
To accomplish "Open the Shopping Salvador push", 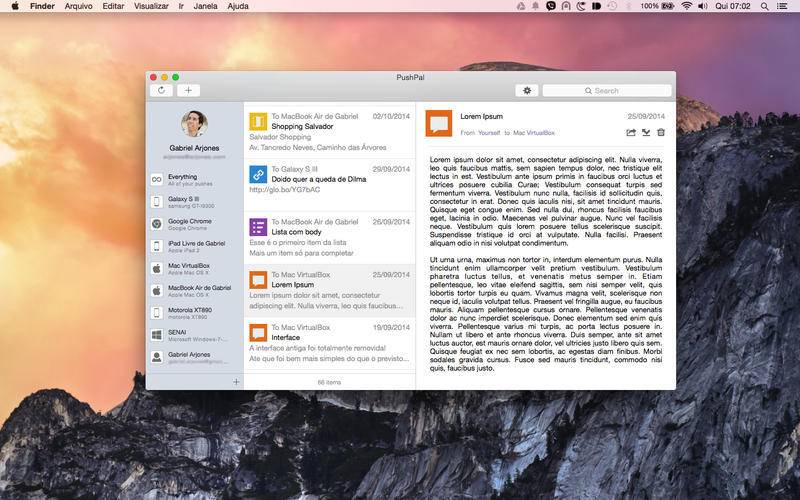I will point(330,131).
